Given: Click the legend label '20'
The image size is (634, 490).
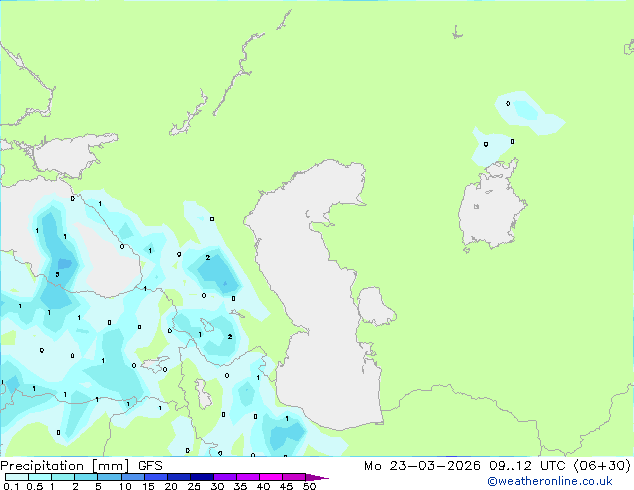Looking at the screenshot, I should coord(171,486).
